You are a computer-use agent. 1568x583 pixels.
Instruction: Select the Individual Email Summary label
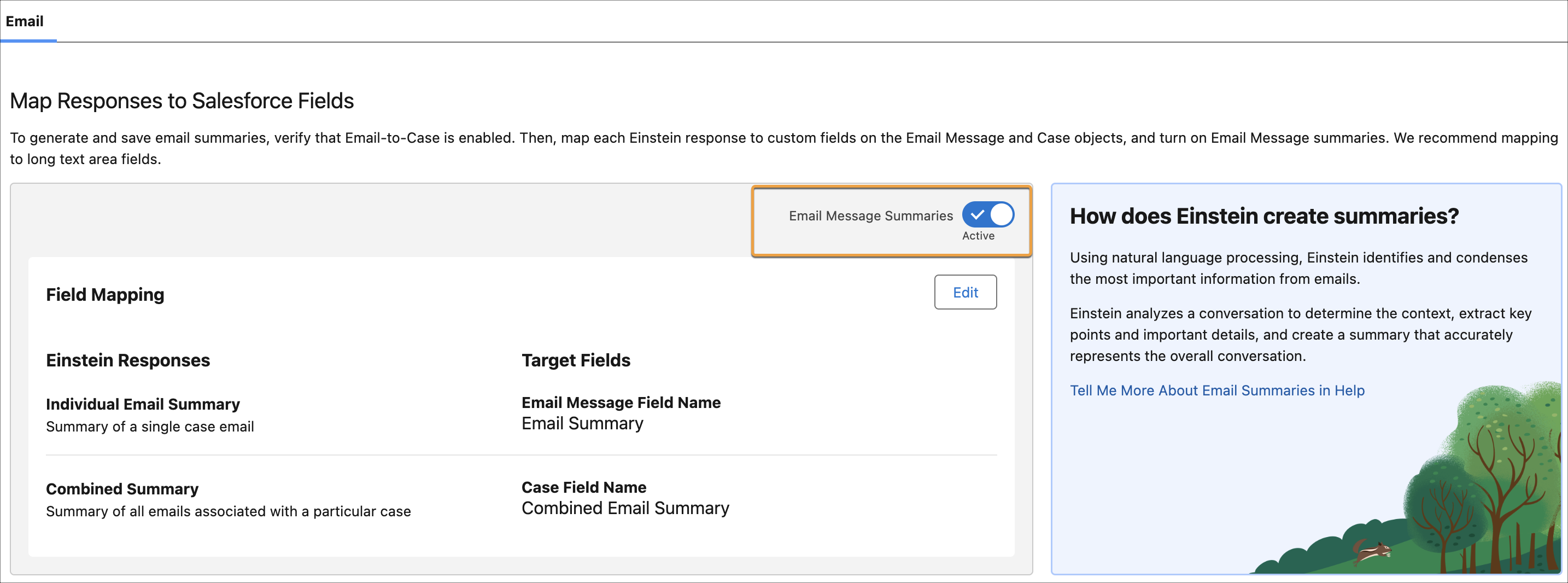coord(143,405)
